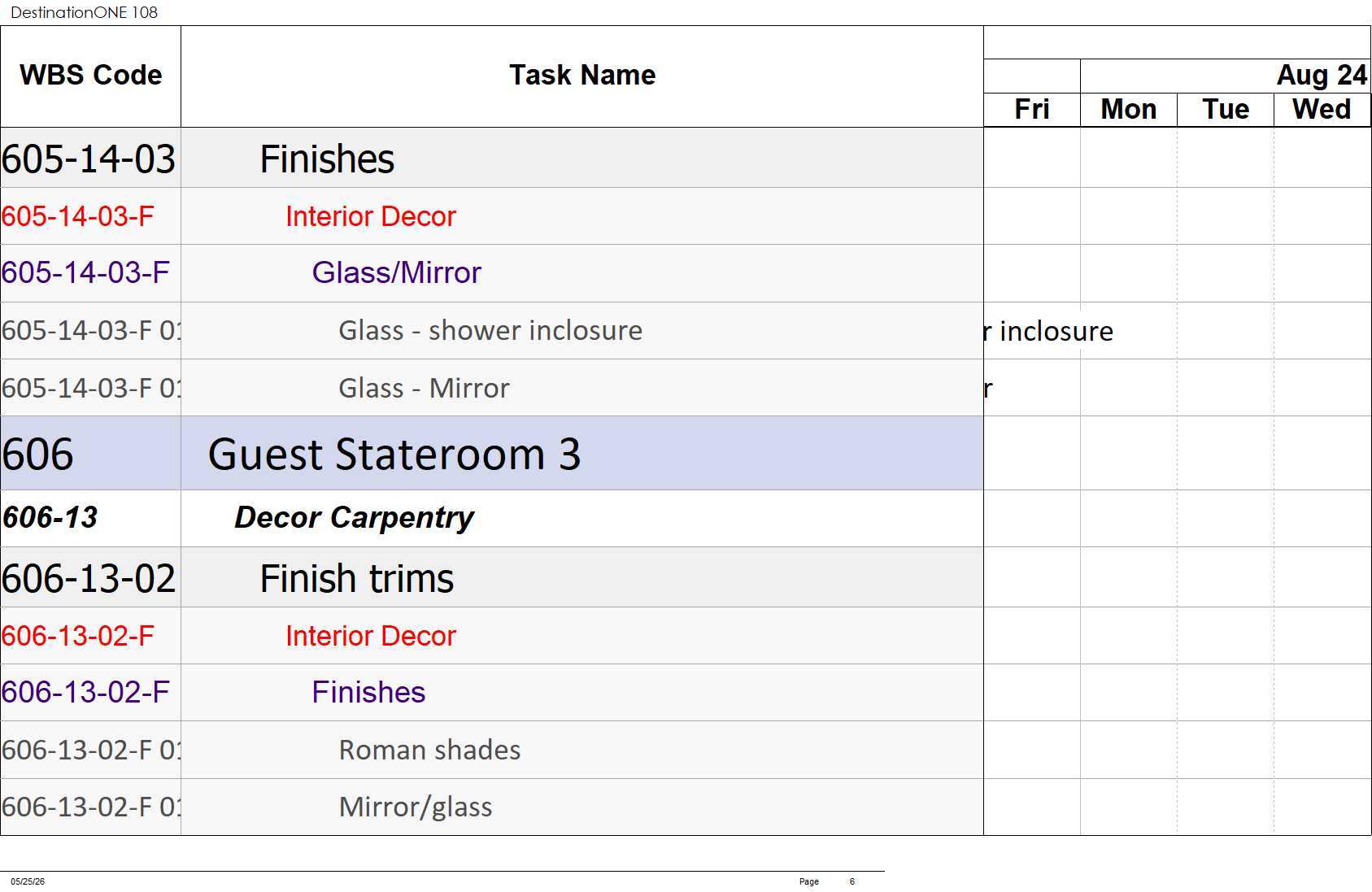Click the Tue timeline column header
1372x892 pixels.
pos(1226,110)
